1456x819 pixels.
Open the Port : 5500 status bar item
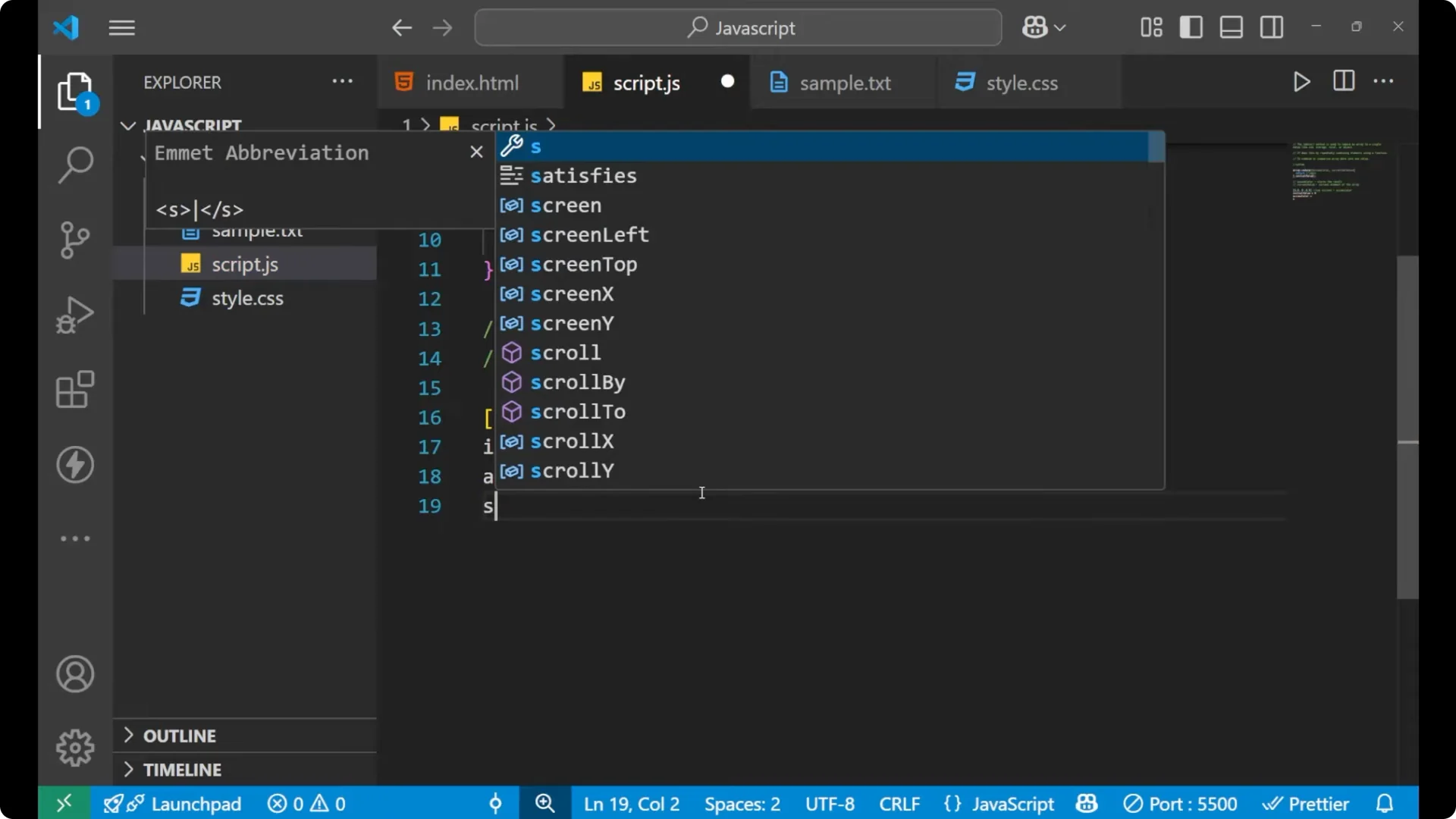click(x=1181, y=803)
